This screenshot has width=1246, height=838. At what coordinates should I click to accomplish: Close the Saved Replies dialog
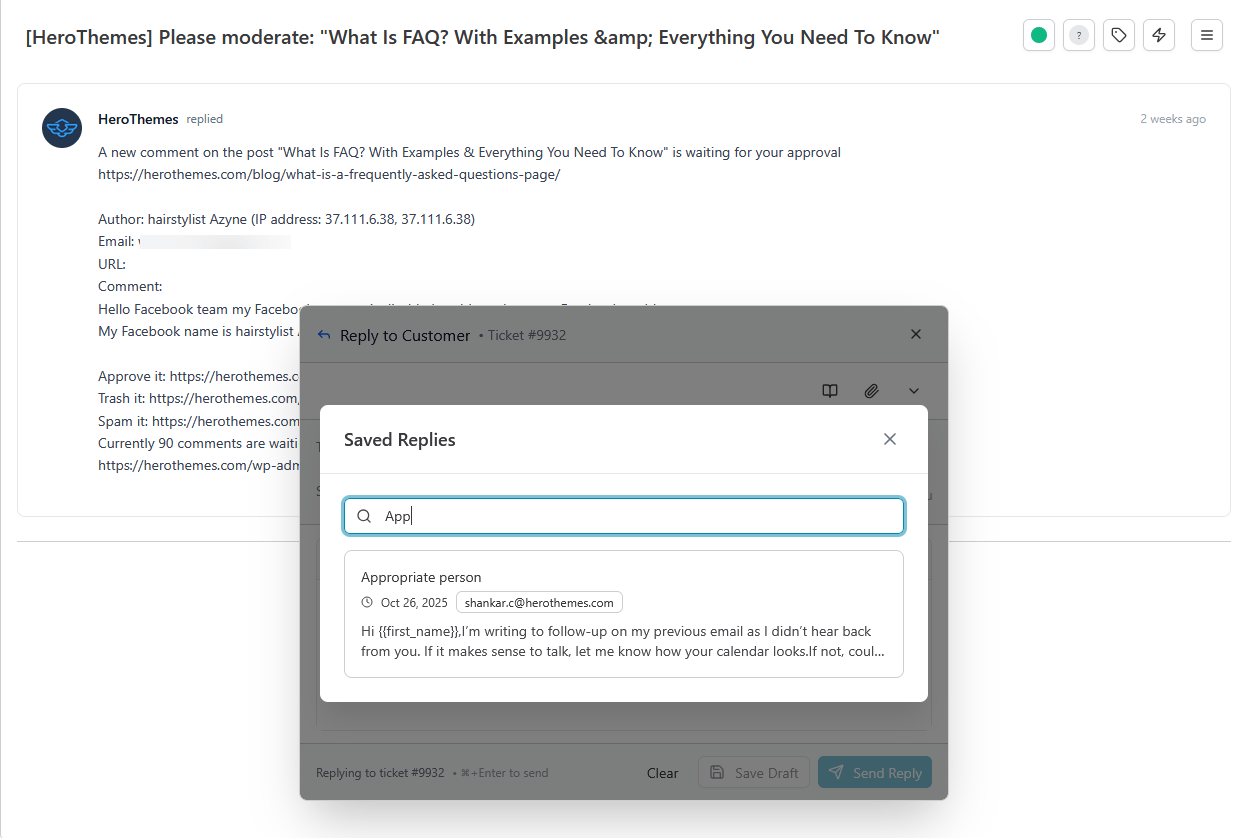coord(890,439)
